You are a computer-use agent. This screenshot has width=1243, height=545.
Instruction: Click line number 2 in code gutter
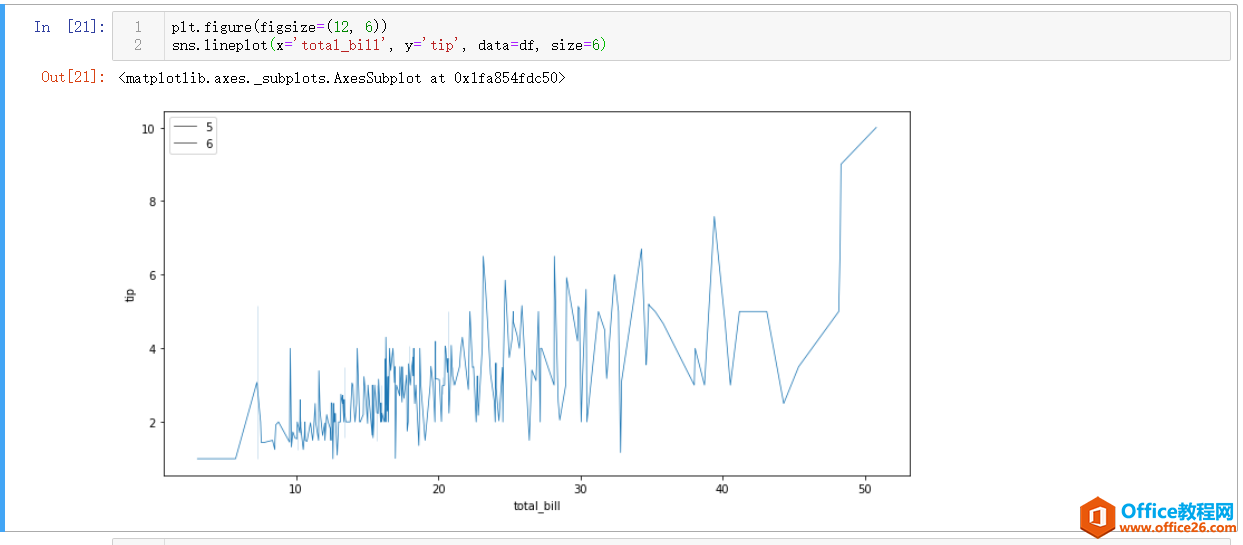click(138, 45)
